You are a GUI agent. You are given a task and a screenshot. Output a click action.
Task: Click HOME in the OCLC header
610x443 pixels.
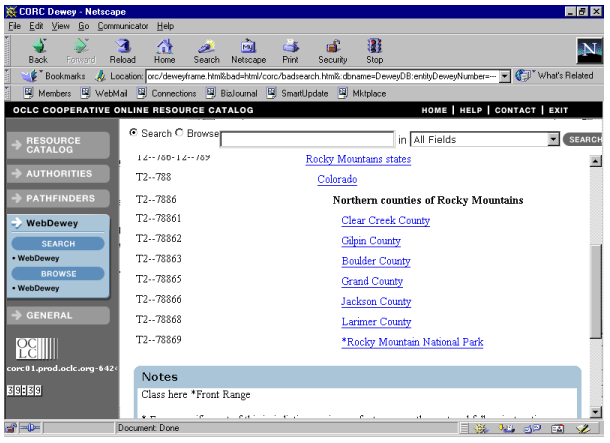434,110
